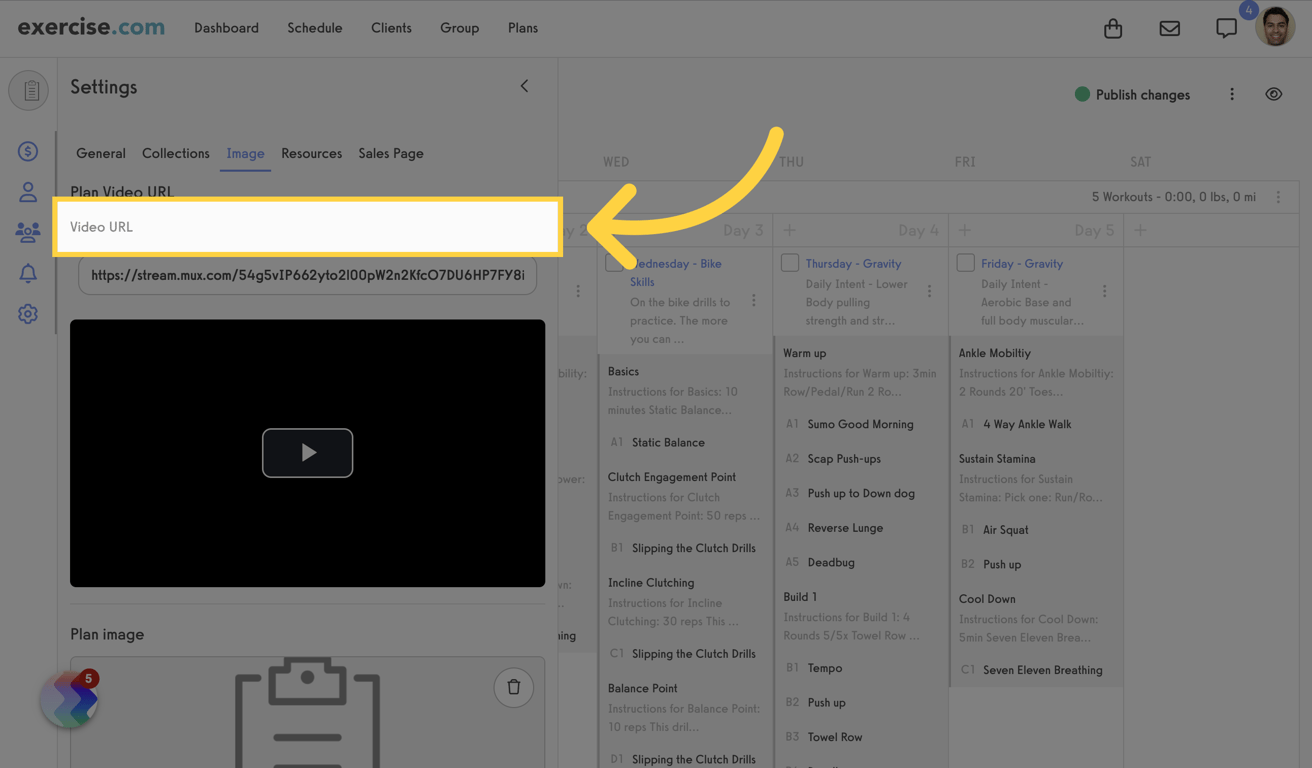The image size is (1312, 768).
Task: Open the three-dot menu on Day 4
Action: 930,290
